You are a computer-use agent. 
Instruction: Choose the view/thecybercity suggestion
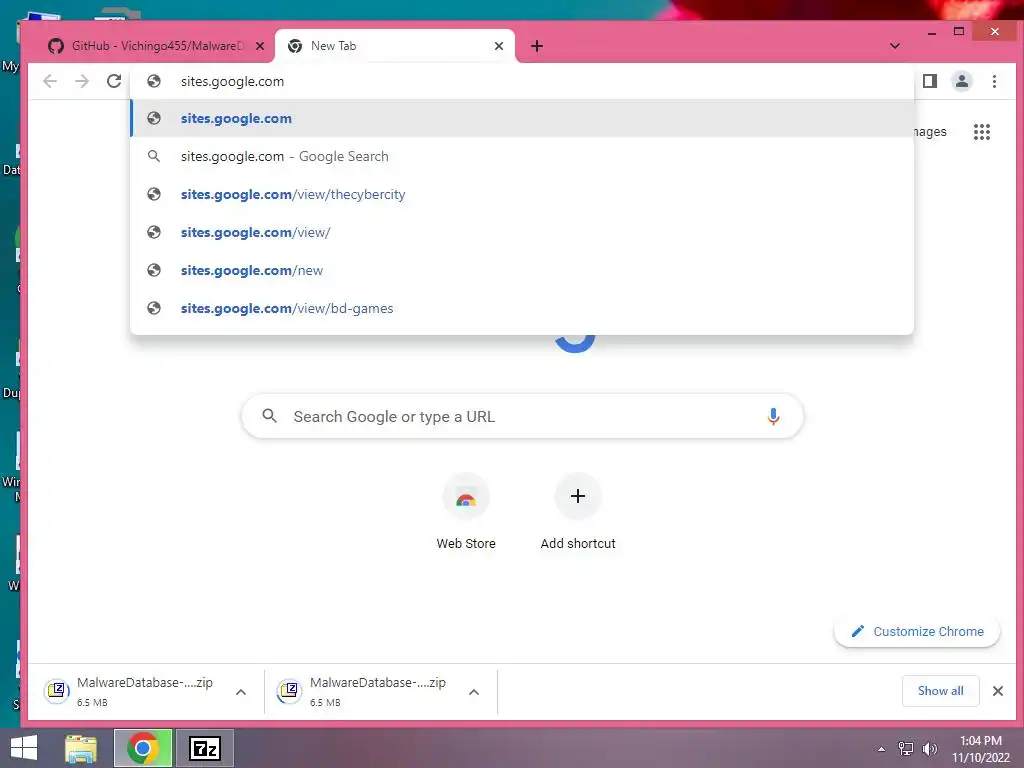pyautogui.click(x=522, y=194)
